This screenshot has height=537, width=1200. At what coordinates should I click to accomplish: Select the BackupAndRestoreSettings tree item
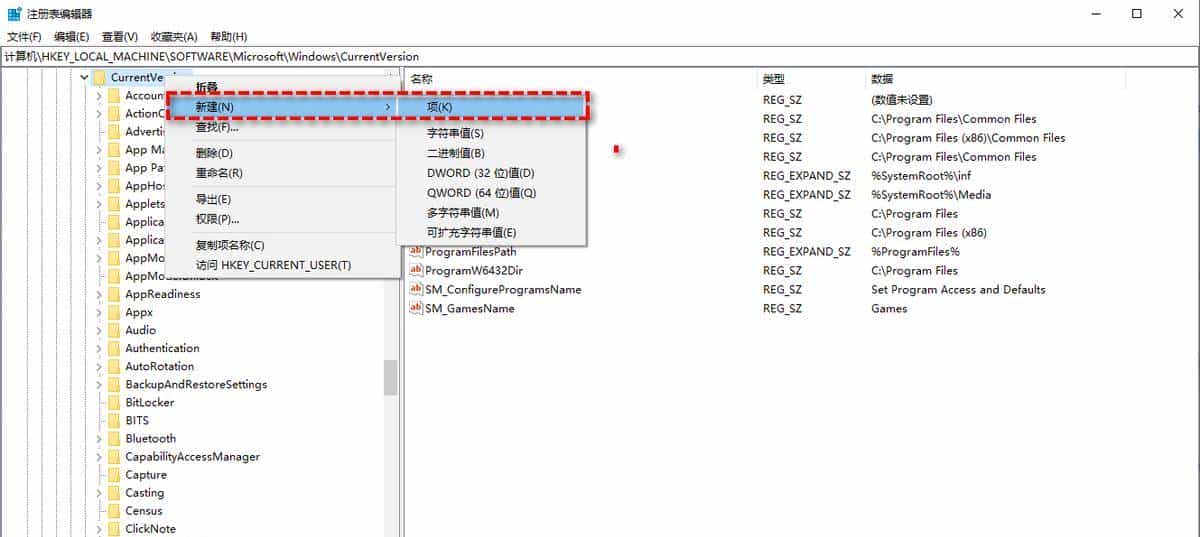tap(196, 384)
